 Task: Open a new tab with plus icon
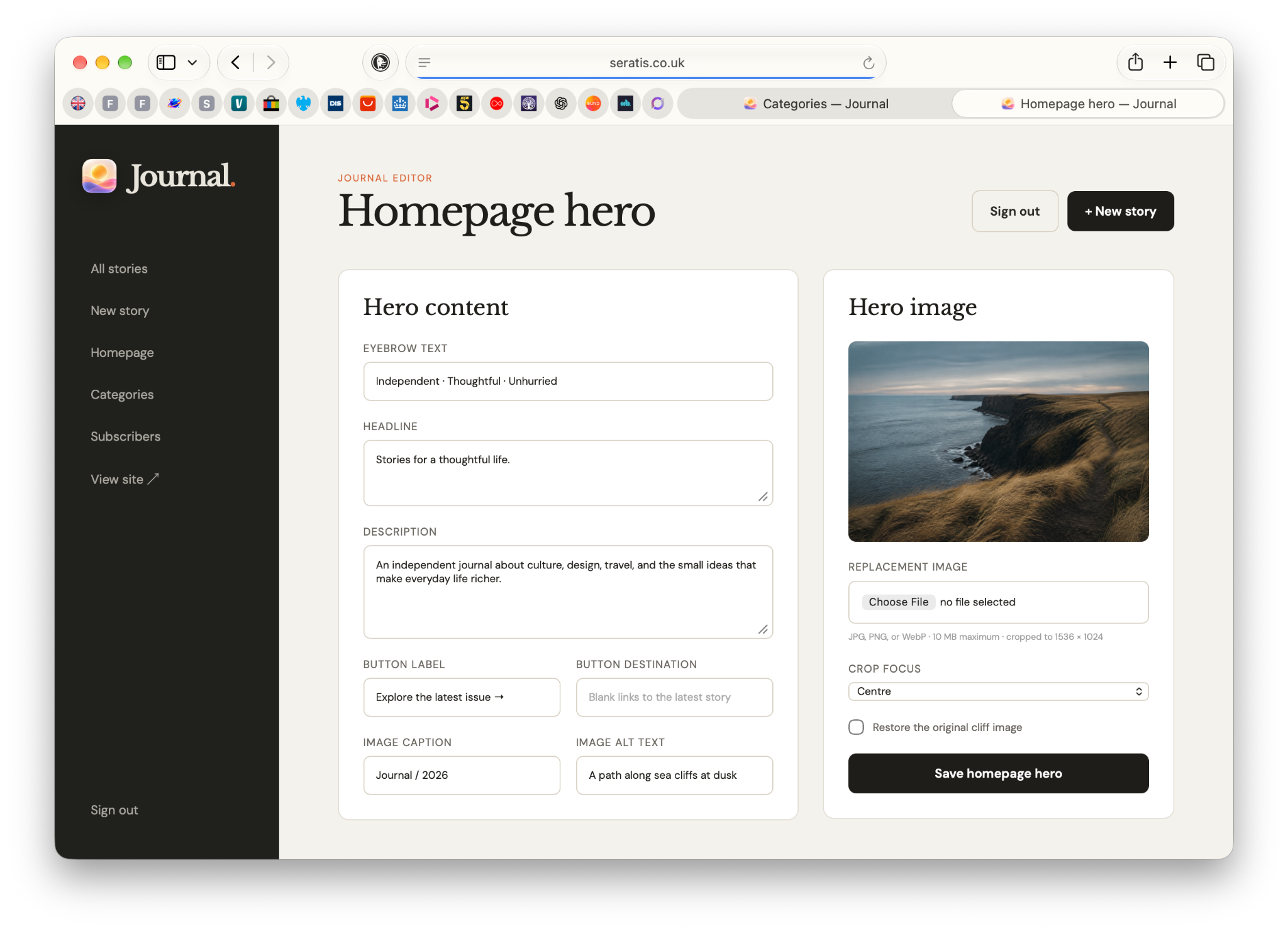[1170, 62]
